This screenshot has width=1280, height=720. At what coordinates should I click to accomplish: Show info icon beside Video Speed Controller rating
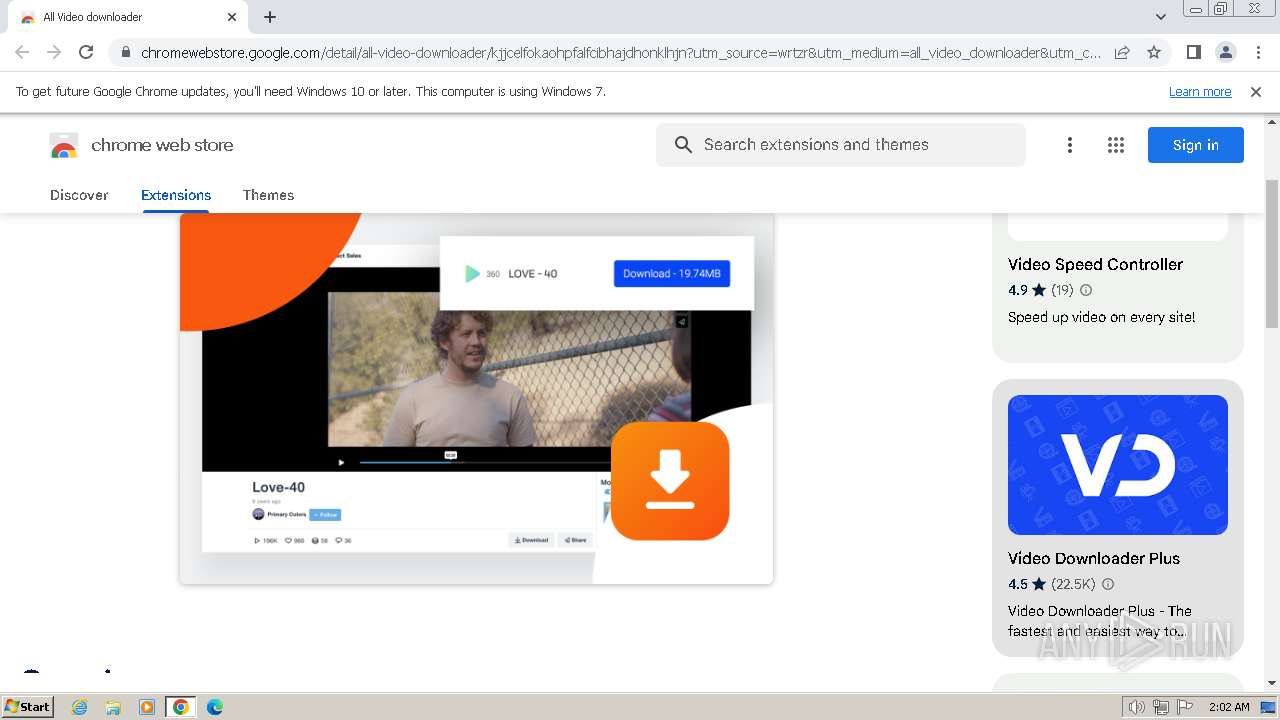coord(1086,290)
